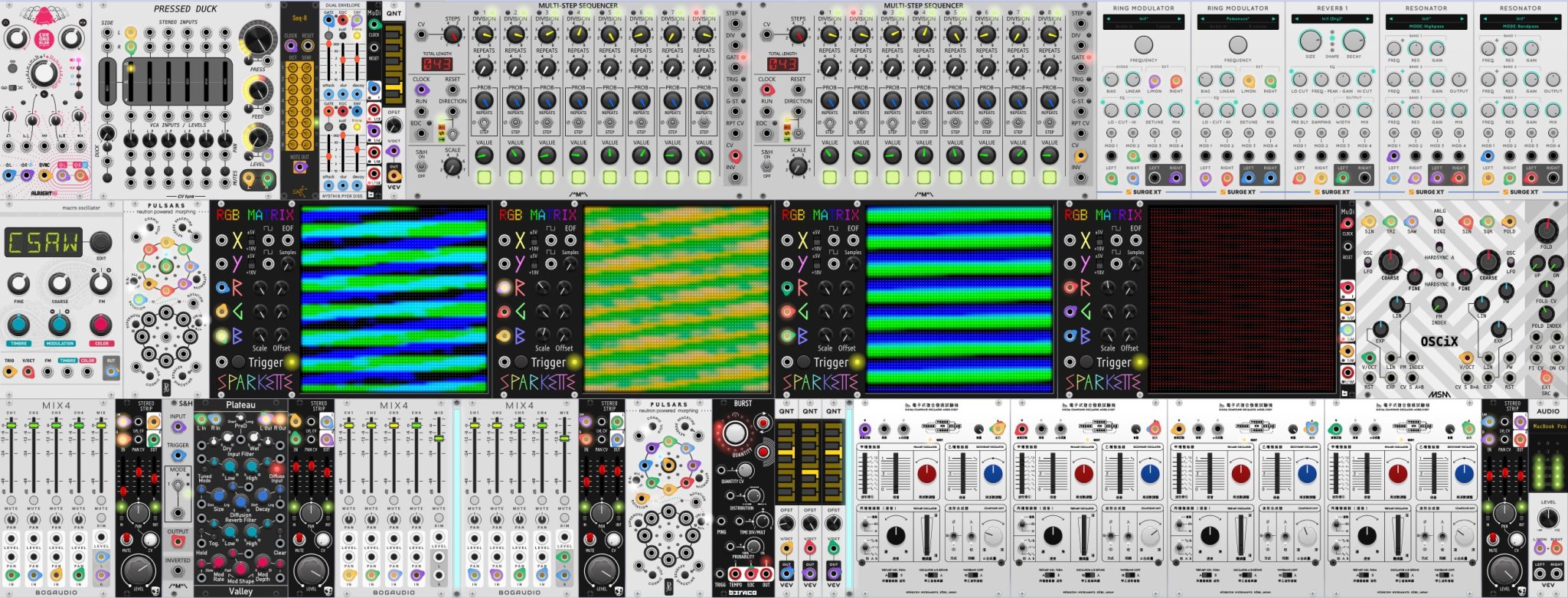Open MODE: Bandpass selector on Resonator
Image resolution: width=1568 pixels, height=598 pixels.
[x=1520, y=26]
